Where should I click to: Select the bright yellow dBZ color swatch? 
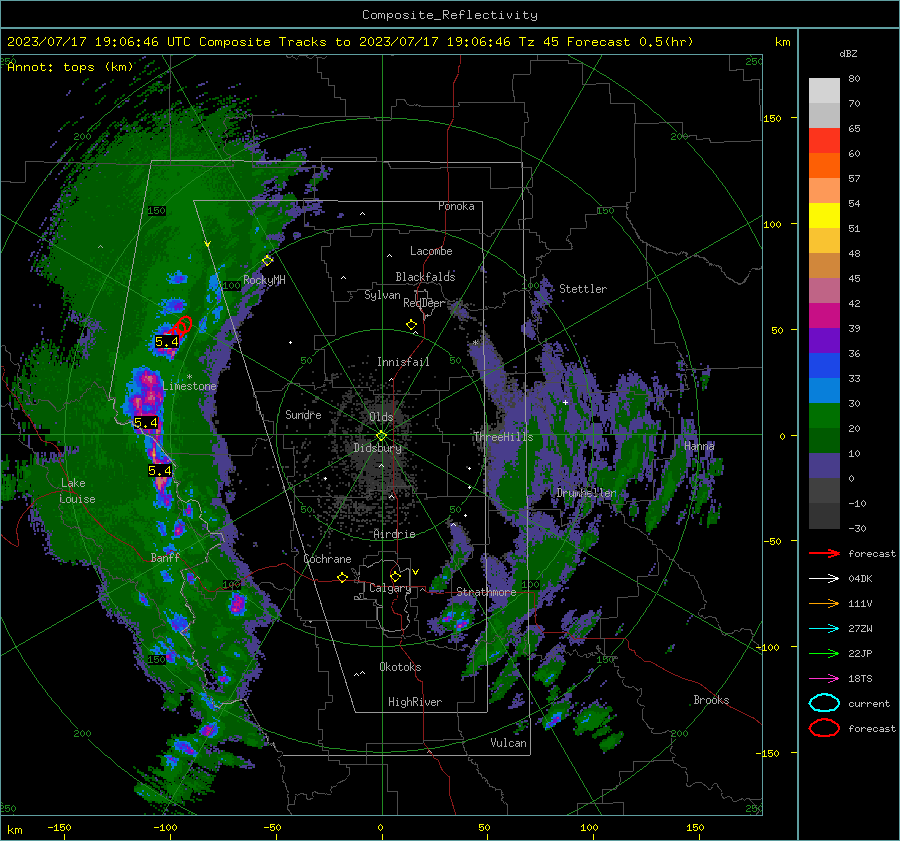(x=824, y=216)
